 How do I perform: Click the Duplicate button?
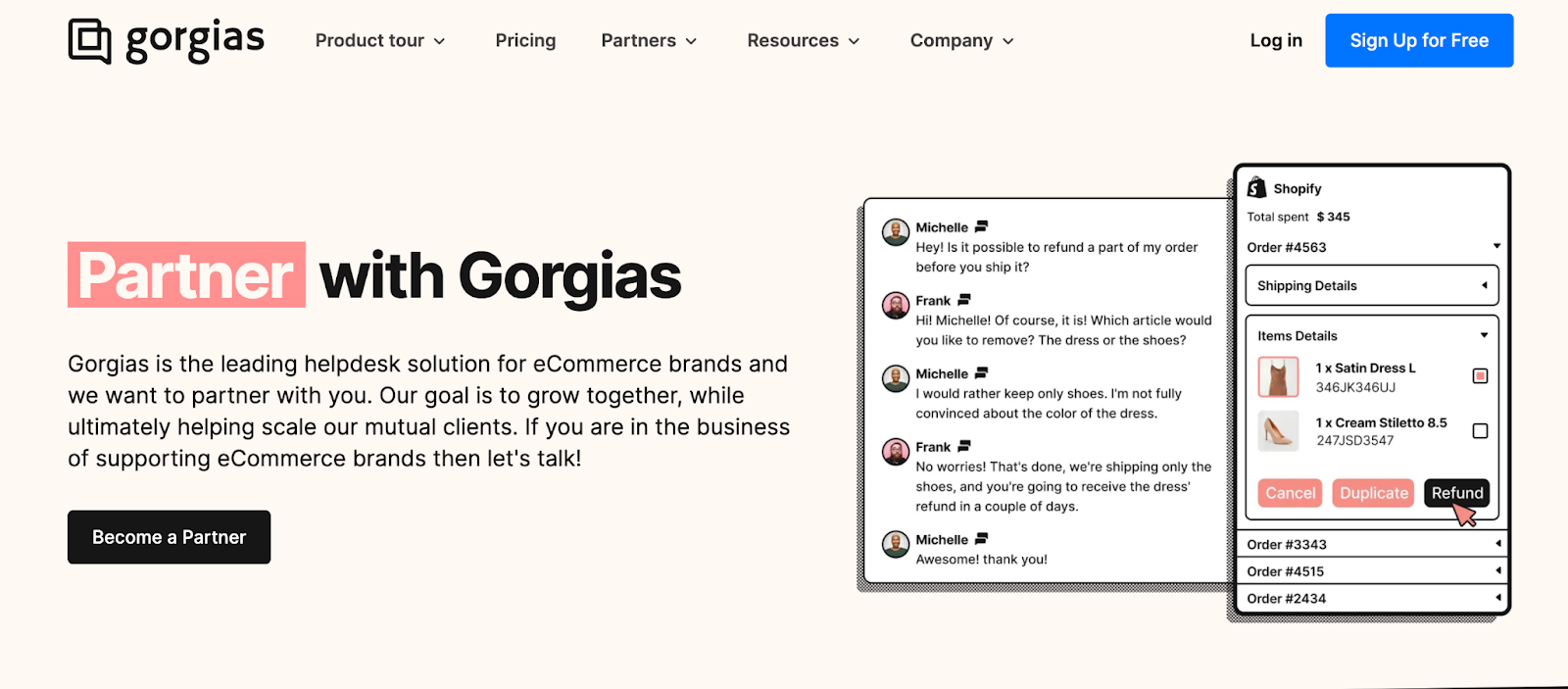(1372, 493)
